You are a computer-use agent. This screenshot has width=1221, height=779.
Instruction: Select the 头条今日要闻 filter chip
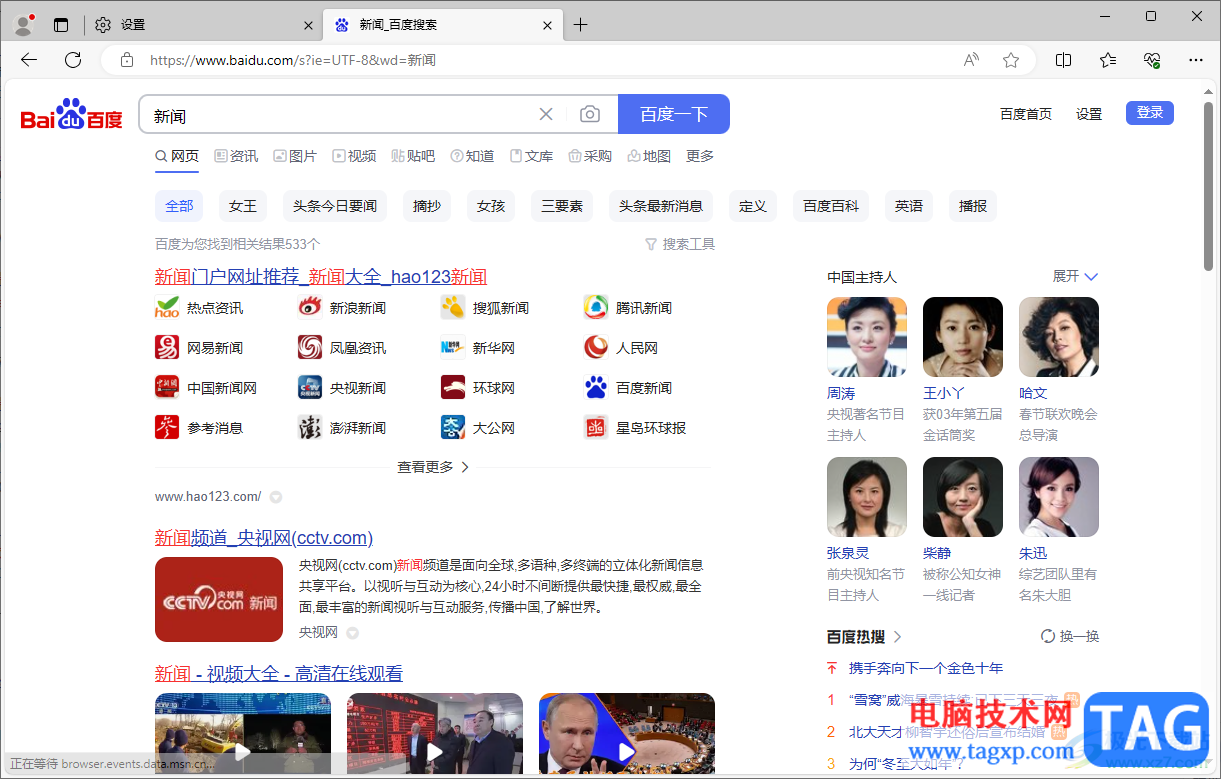click(335, 206)
